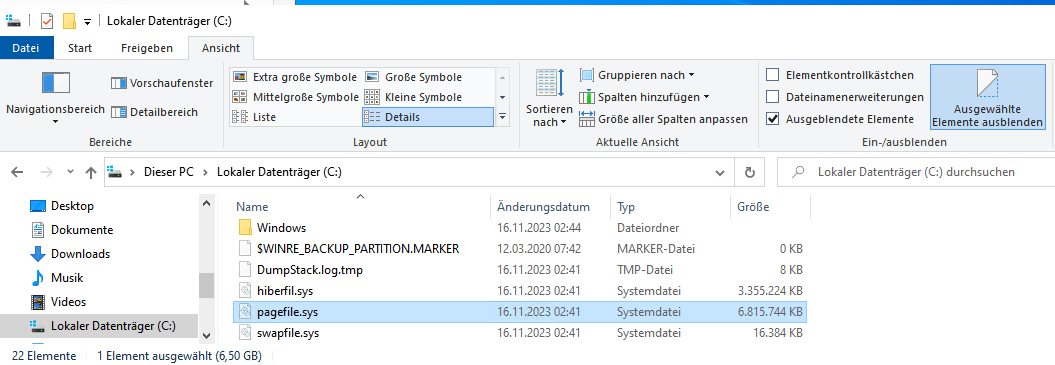Image resolution: width=1055 pixels, height=365 pixels.
Task: Click 6.815.744 KB size of pagefile.sys
Action: (770, 312)
